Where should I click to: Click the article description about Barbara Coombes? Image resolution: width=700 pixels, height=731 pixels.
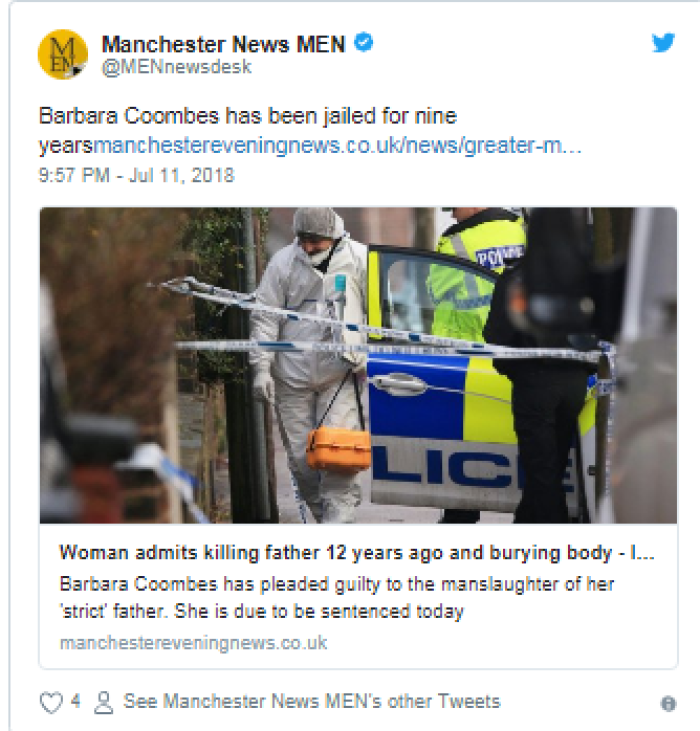point(337,597)
